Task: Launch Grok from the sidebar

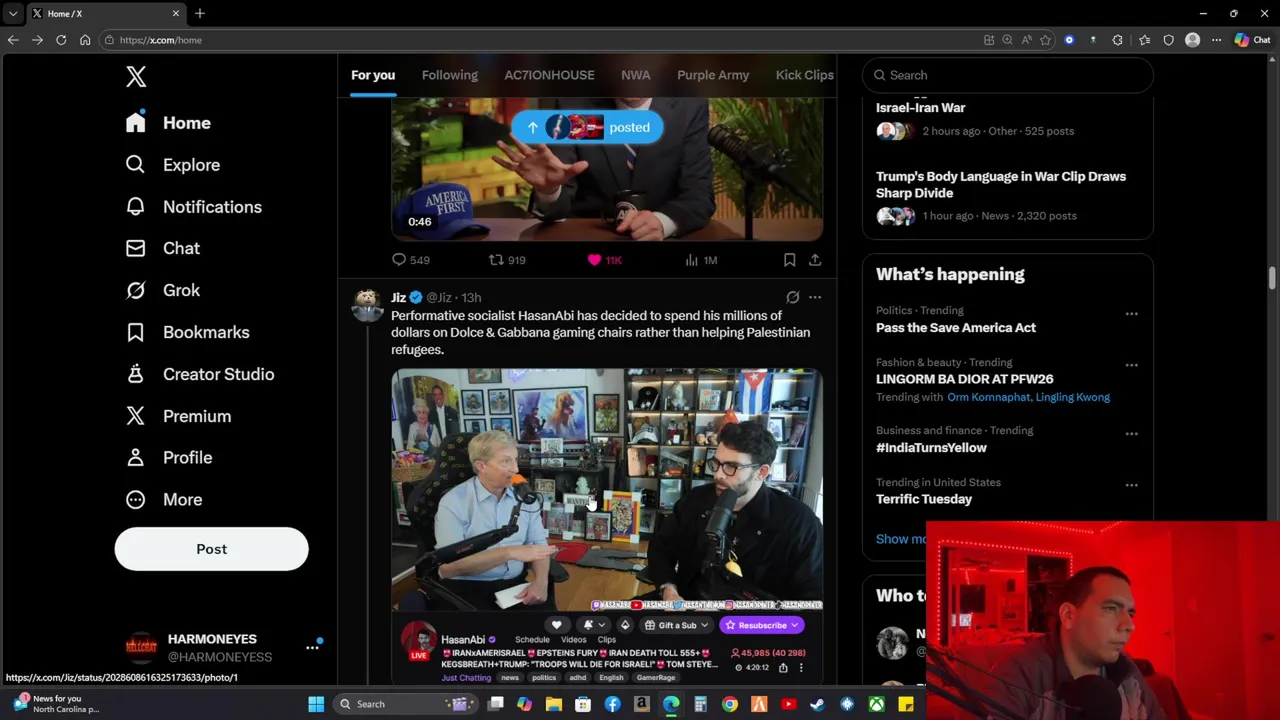Action: (163, 290)
